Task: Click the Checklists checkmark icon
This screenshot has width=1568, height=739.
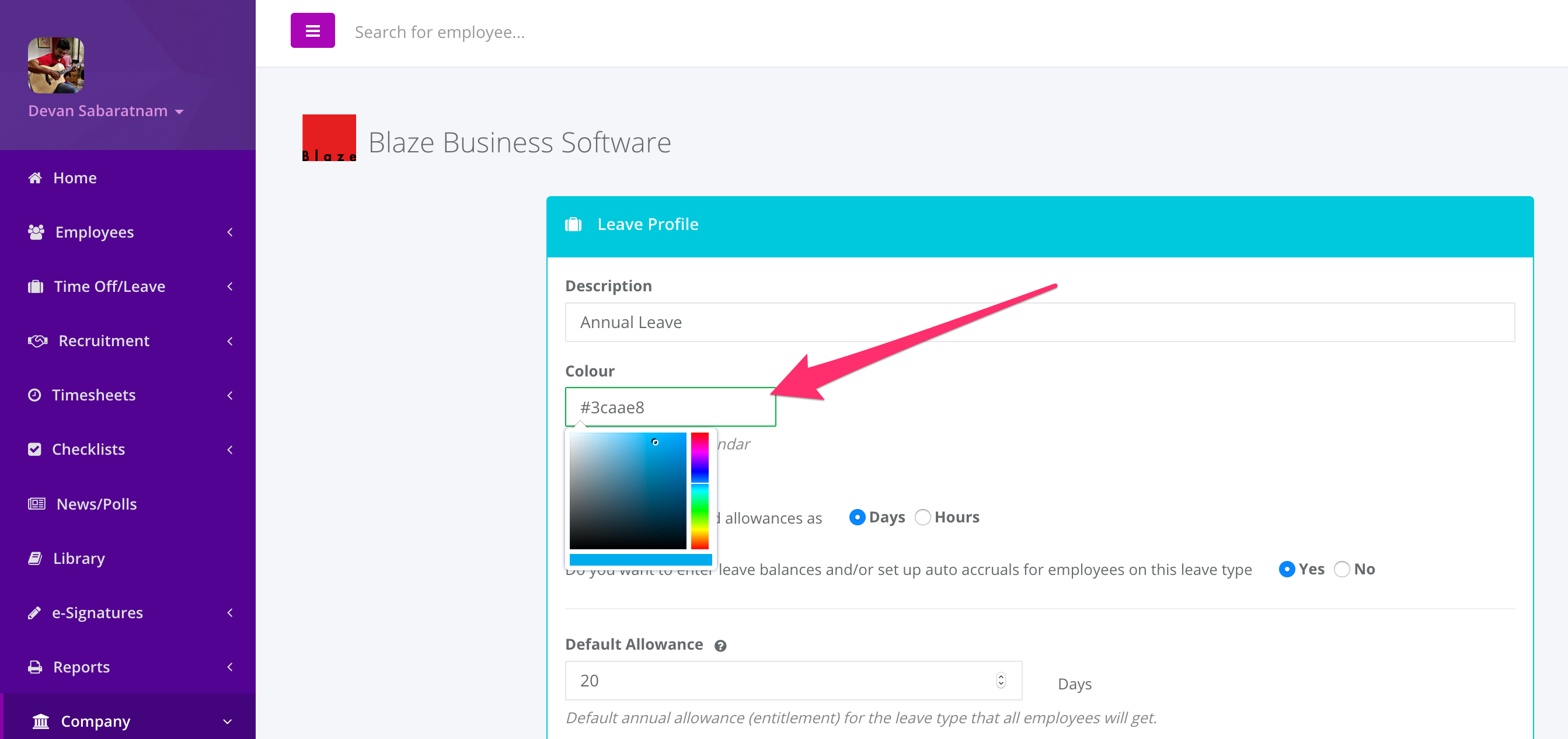Action: click(34, 449)
